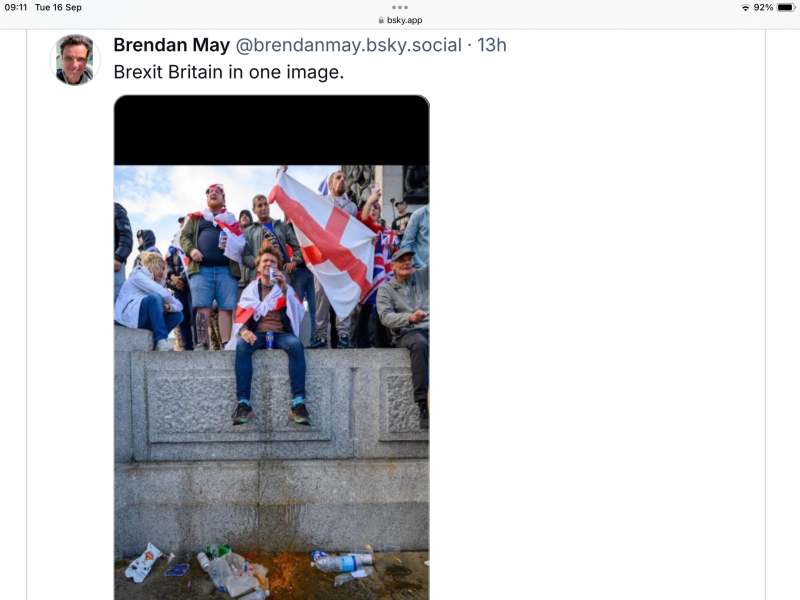800x600 pixels.
Task: Tap the Wi-Fi status icon
Action: click(x=745, y=8)
